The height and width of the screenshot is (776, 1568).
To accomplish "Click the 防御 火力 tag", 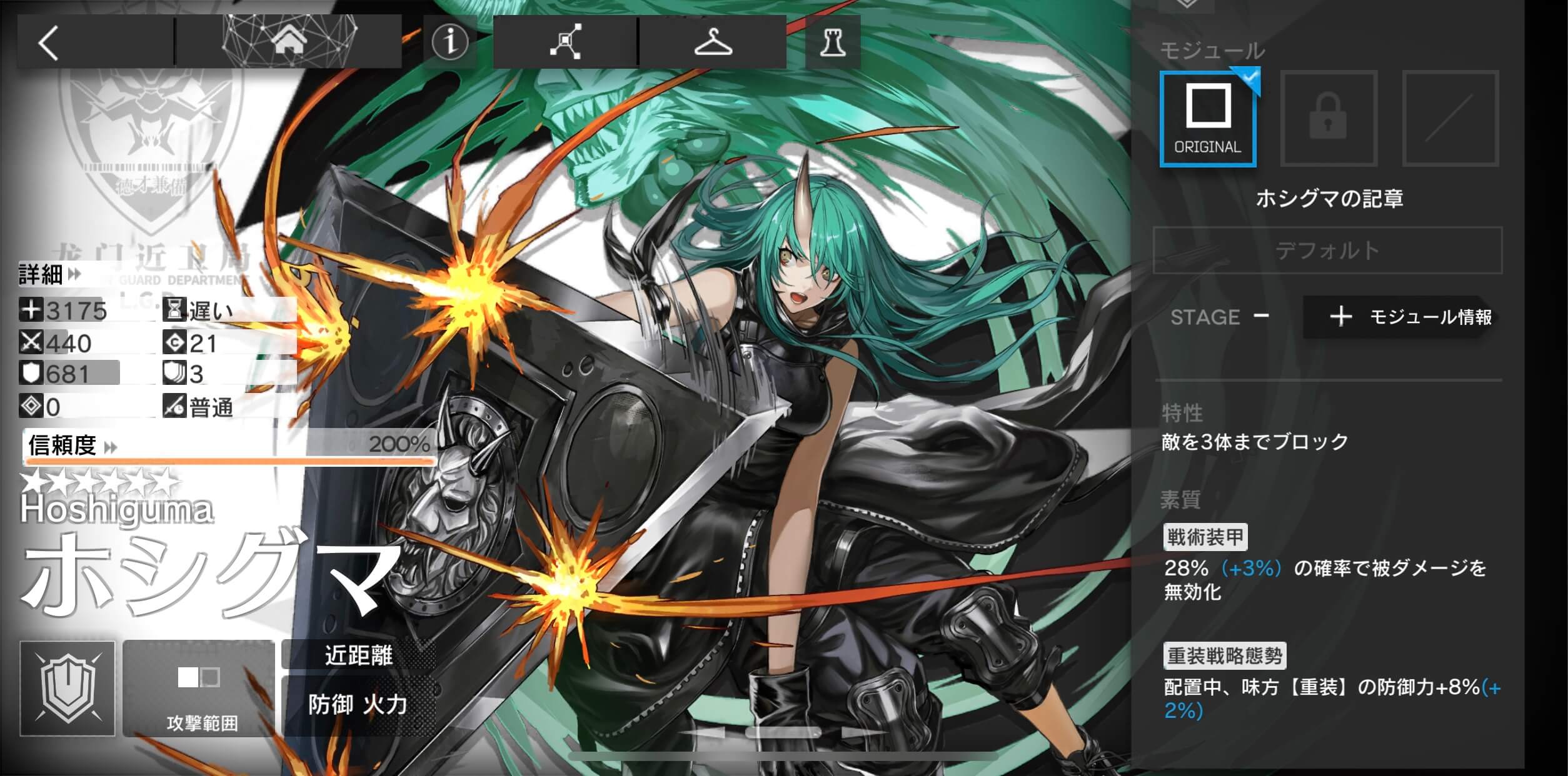I will 358,705.
